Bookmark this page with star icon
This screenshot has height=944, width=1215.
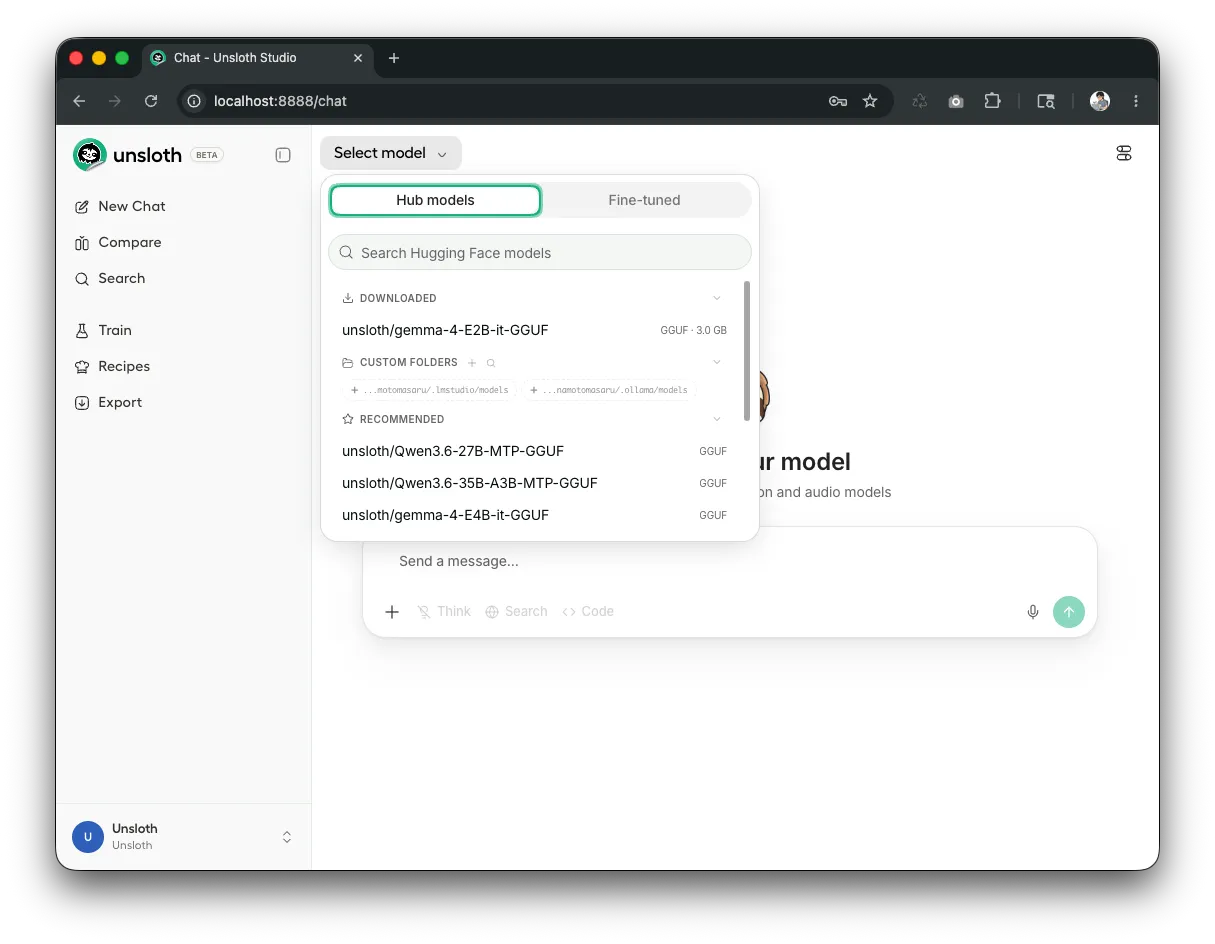pos(870,101)
